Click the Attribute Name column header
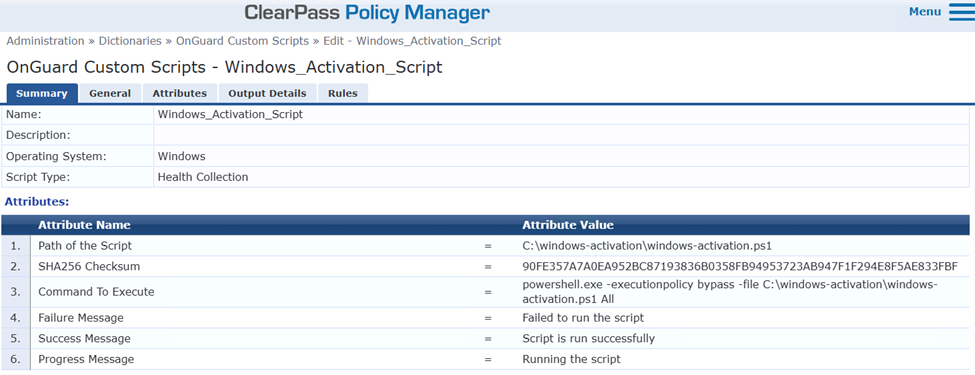The image size is (975, 375). (84, 225)
